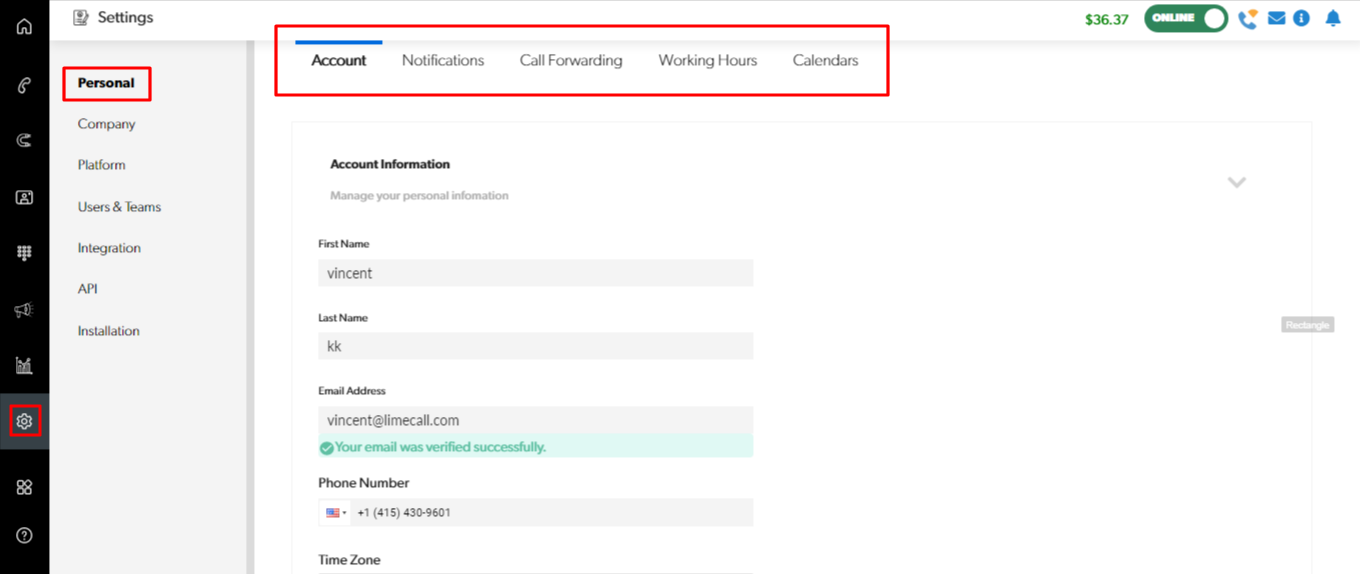Switch to the Notifications tab

443,61
